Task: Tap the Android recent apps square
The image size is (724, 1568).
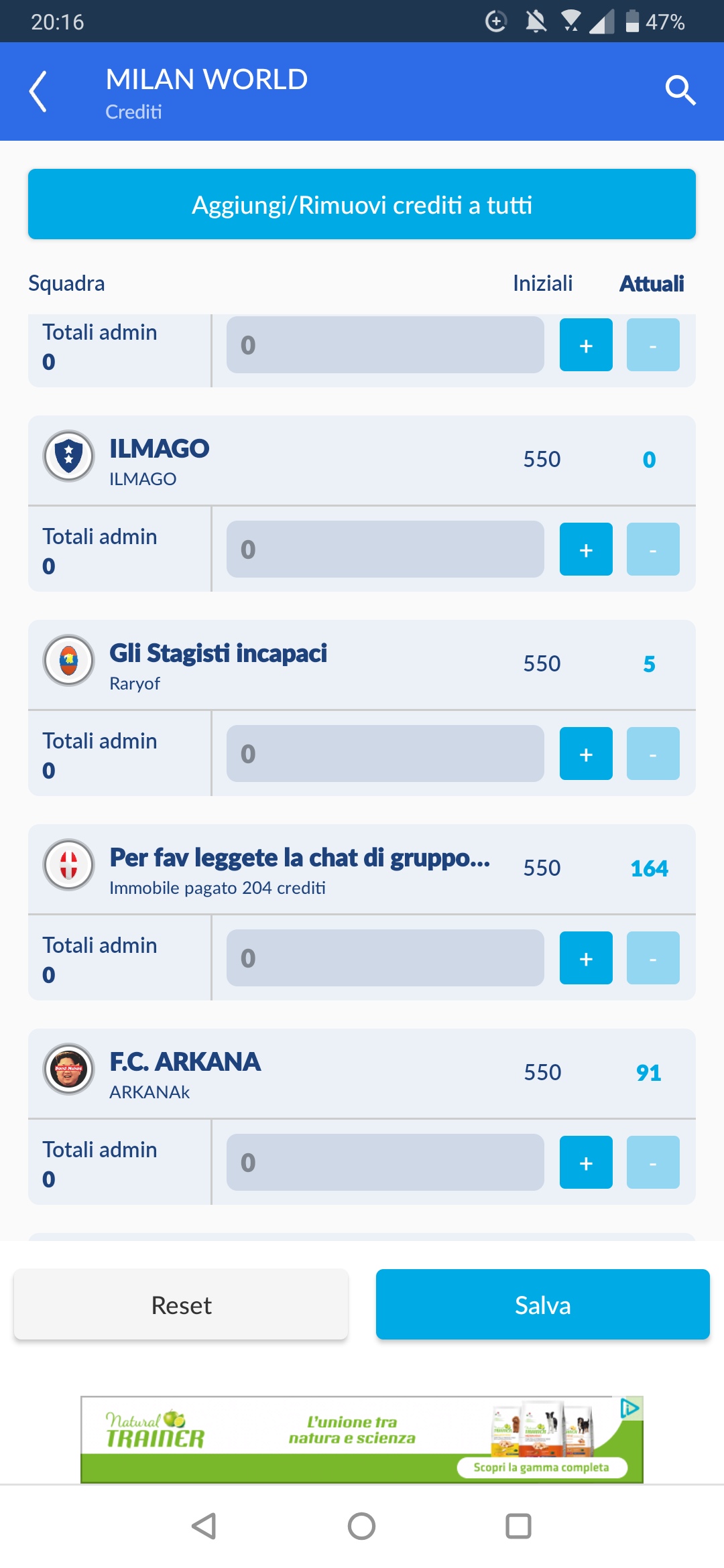Action: pyautogui.click(x=518, y=1526)
